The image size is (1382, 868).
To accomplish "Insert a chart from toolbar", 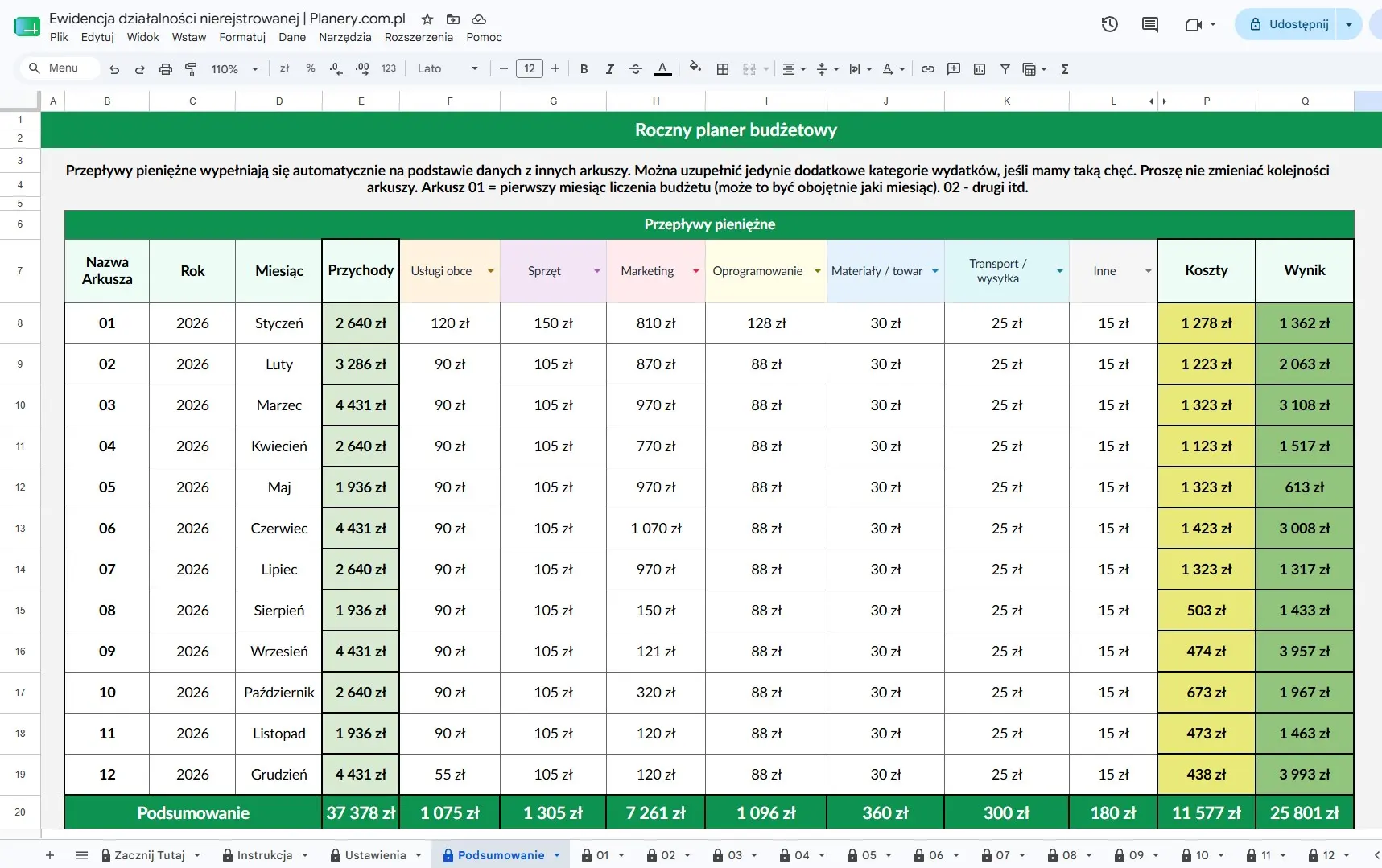I will [980, 69].
